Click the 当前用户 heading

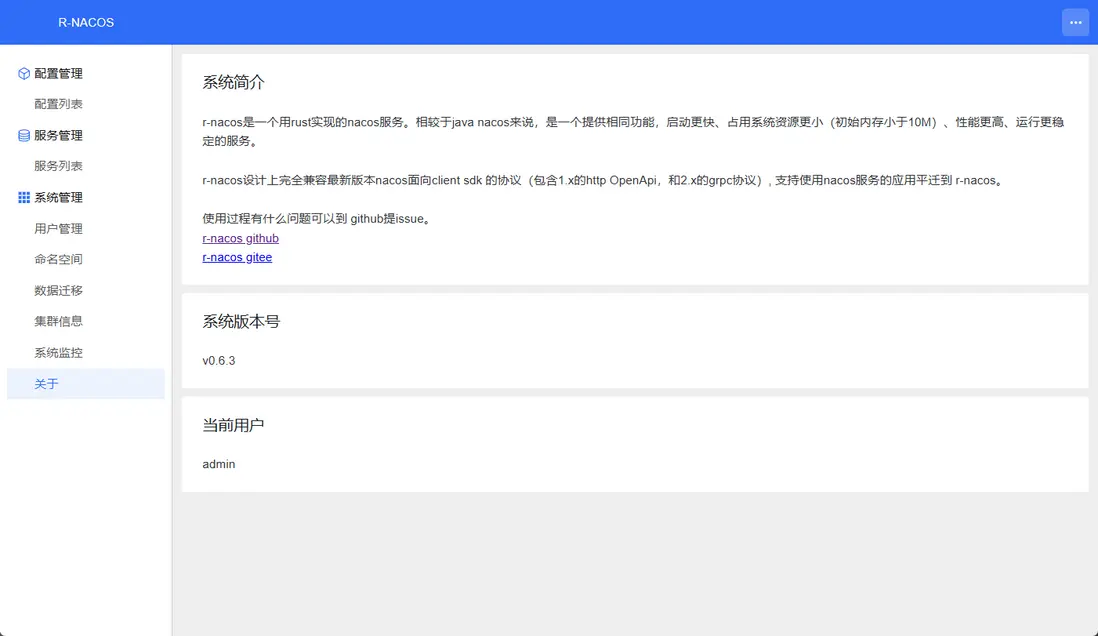tap(233, 425)
